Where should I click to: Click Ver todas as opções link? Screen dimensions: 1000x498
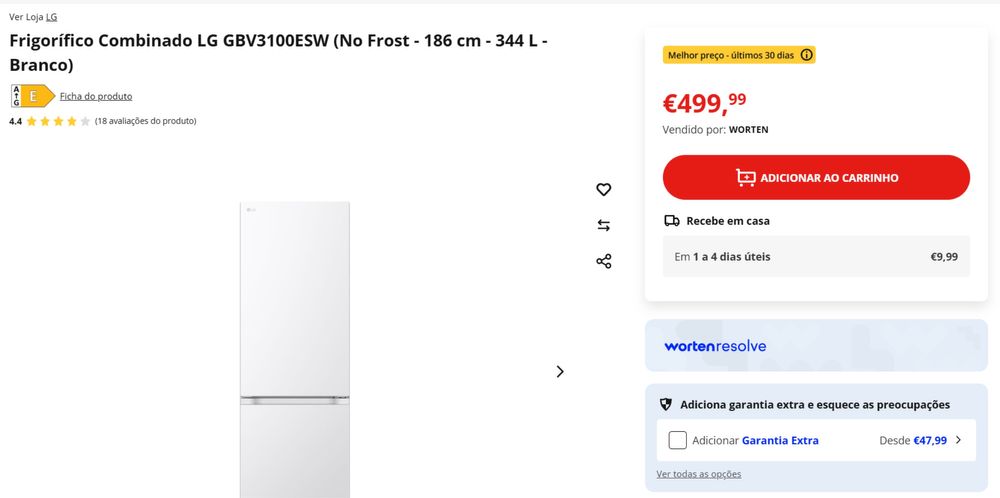699,474
